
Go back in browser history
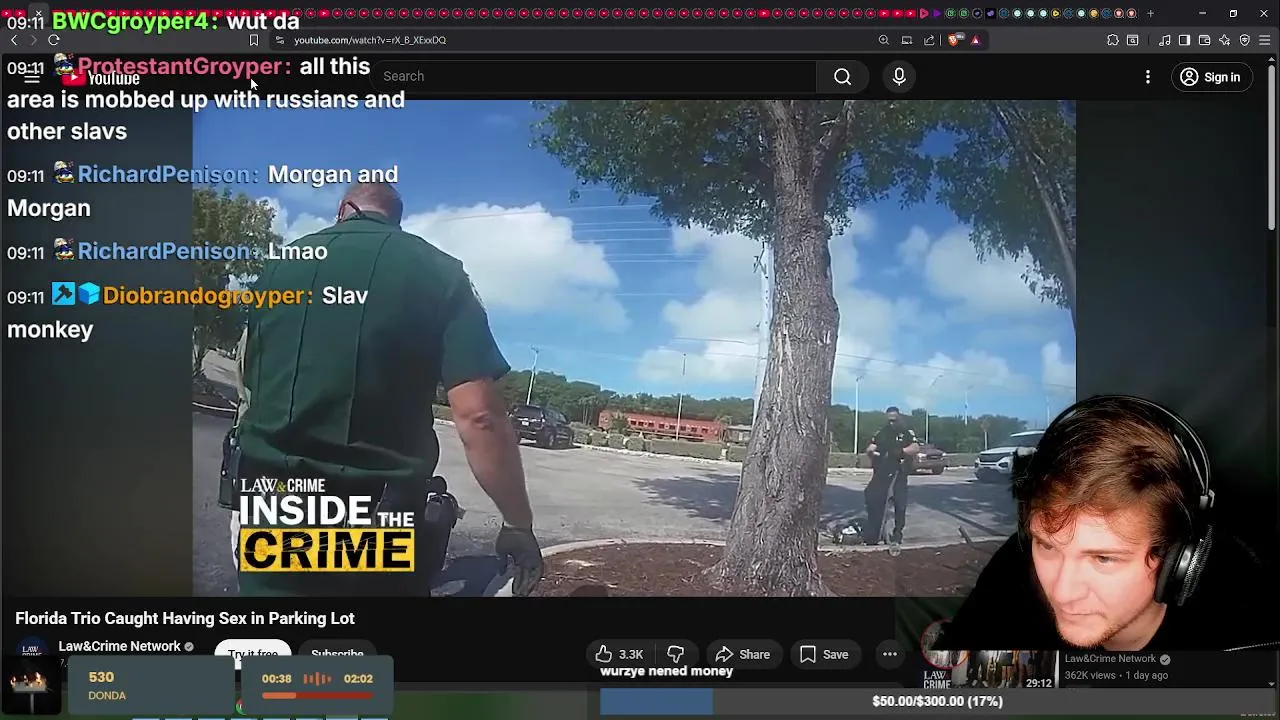point(14,40)
